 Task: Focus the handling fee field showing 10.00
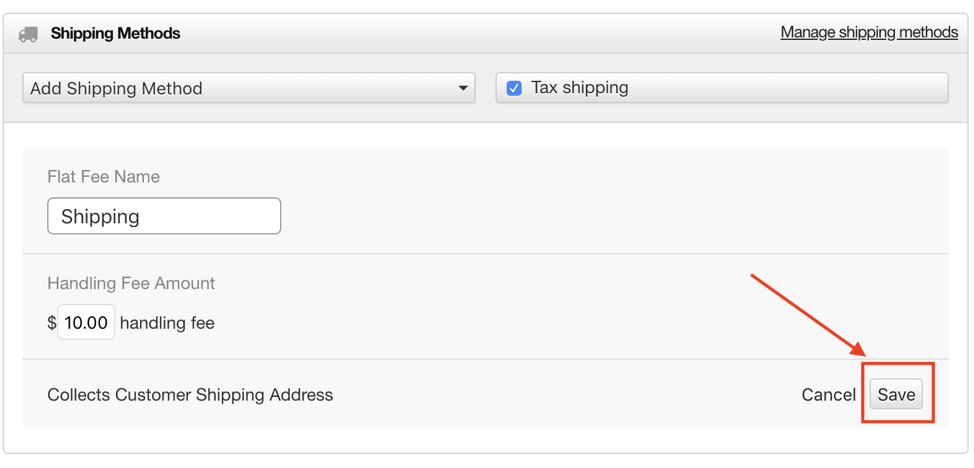[86, 323]
